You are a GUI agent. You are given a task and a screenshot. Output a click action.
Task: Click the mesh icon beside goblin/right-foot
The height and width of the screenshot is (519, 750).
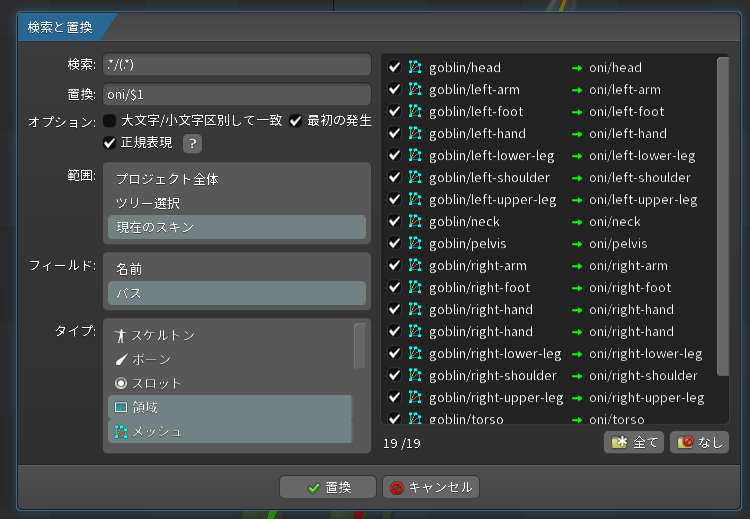pyautogui.click(x=415, y=287)
